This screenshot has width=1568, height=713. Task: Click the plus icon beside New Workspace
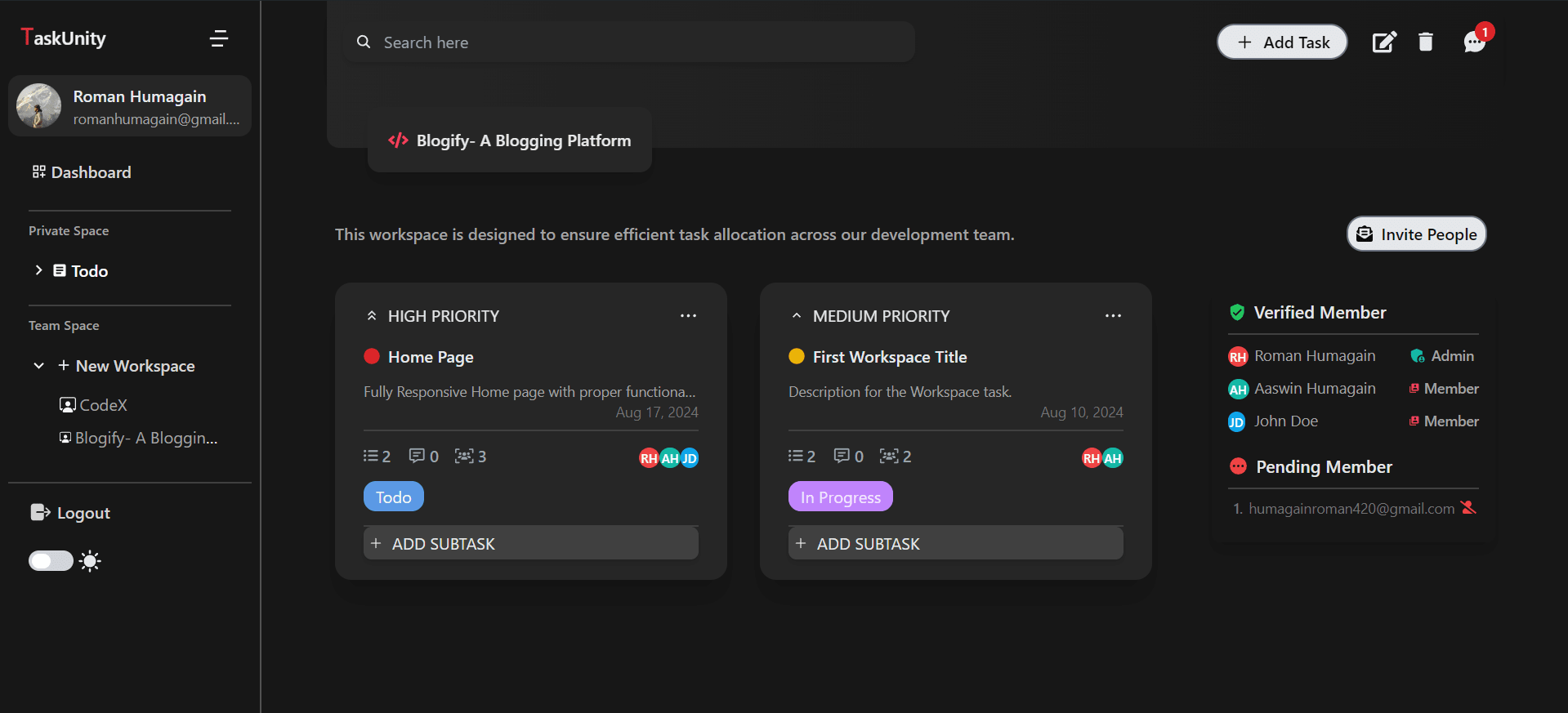(63, 365)
